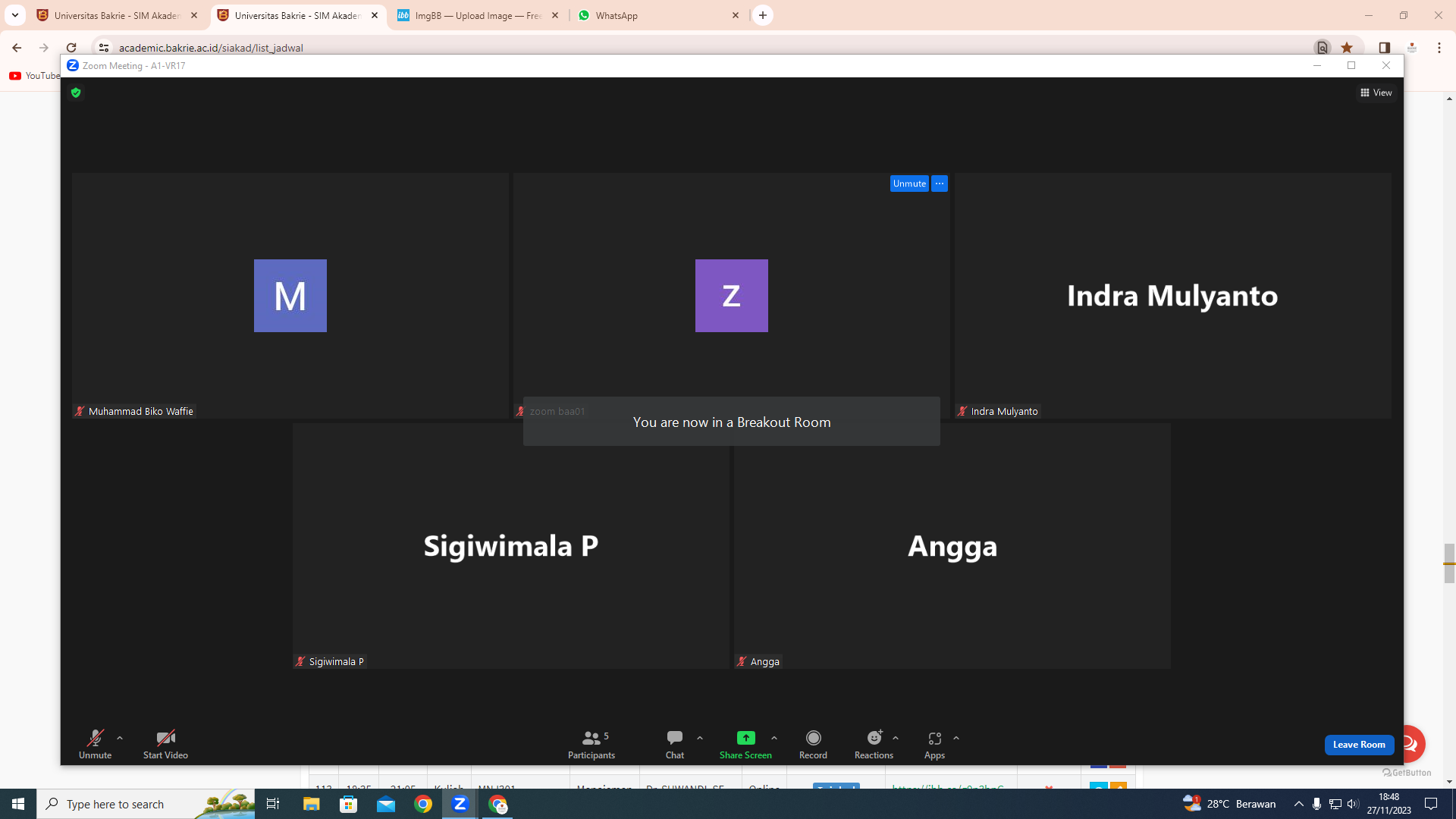Select Muhammad Biko Waffie's video tile

tap(290, 296)
